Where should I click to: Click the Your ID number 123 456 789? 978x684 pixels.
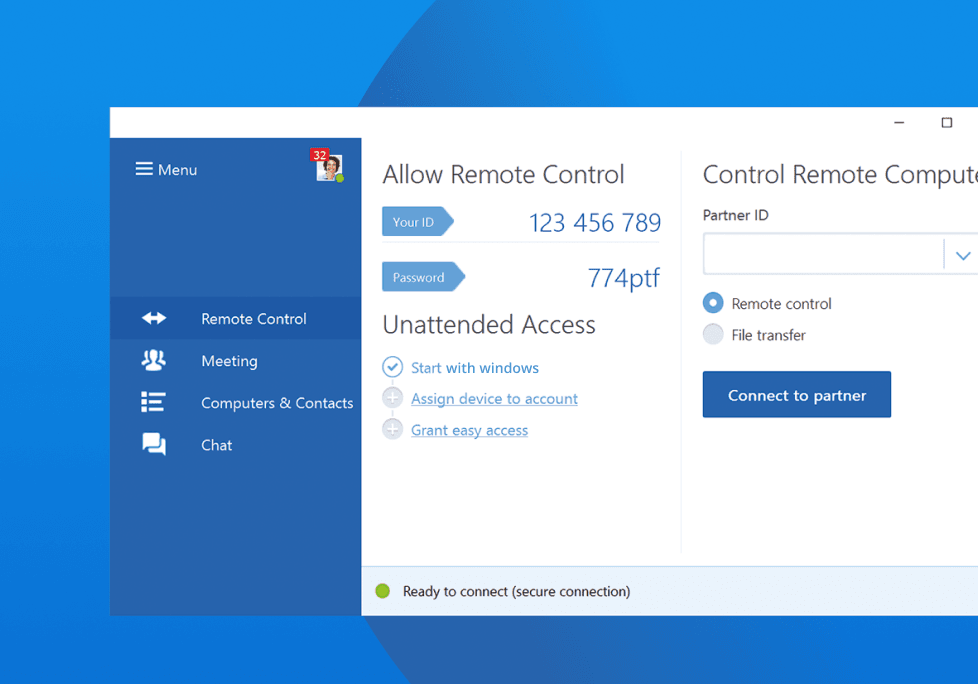coord(594,222)
